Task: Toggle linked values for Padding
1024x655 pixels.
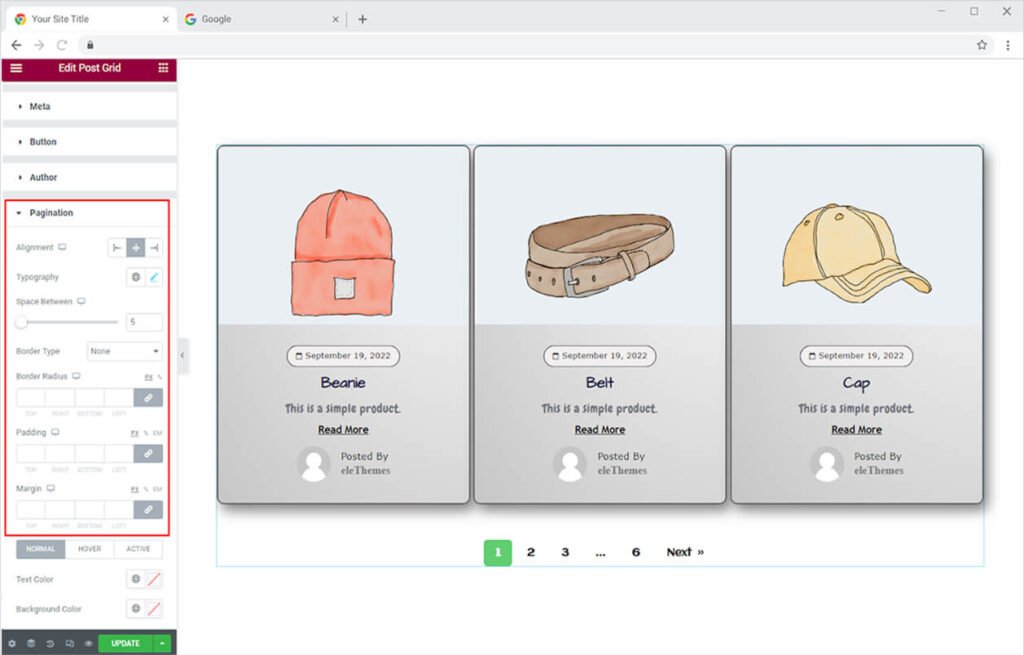Action: point(148,454)
